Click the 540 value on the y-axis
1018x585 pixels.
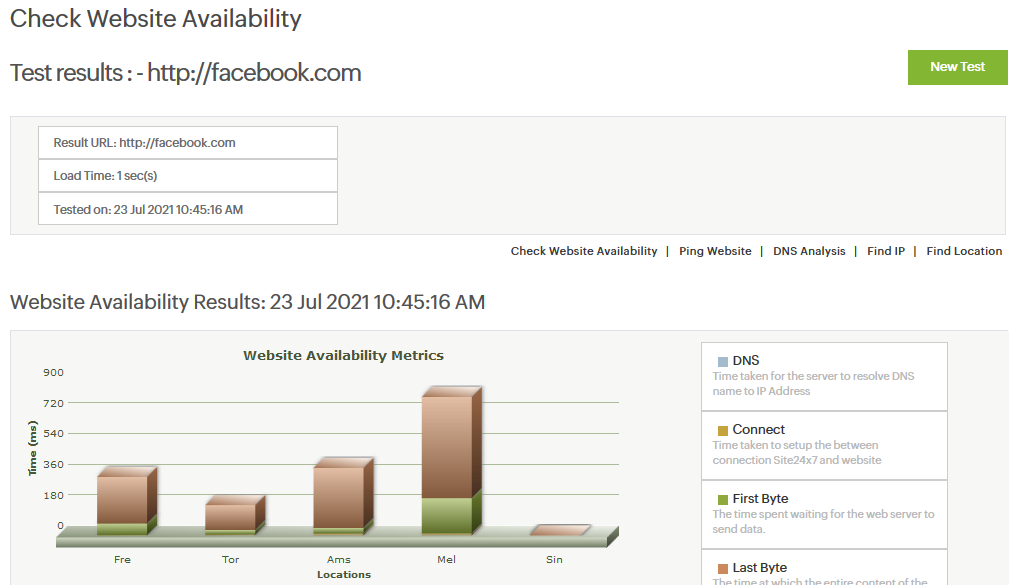pos(53,434)
